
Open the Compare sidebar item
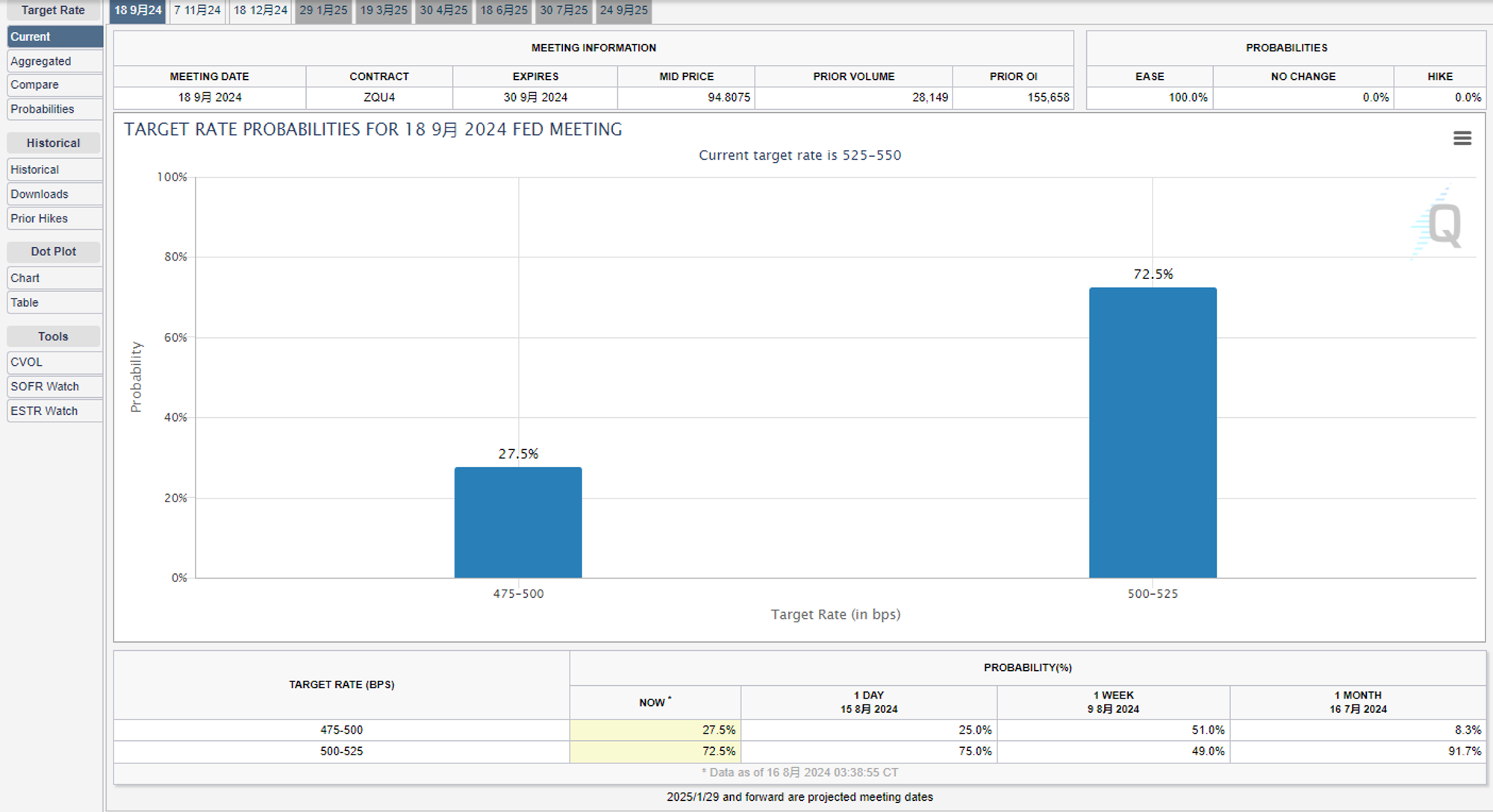pos(54,85)
